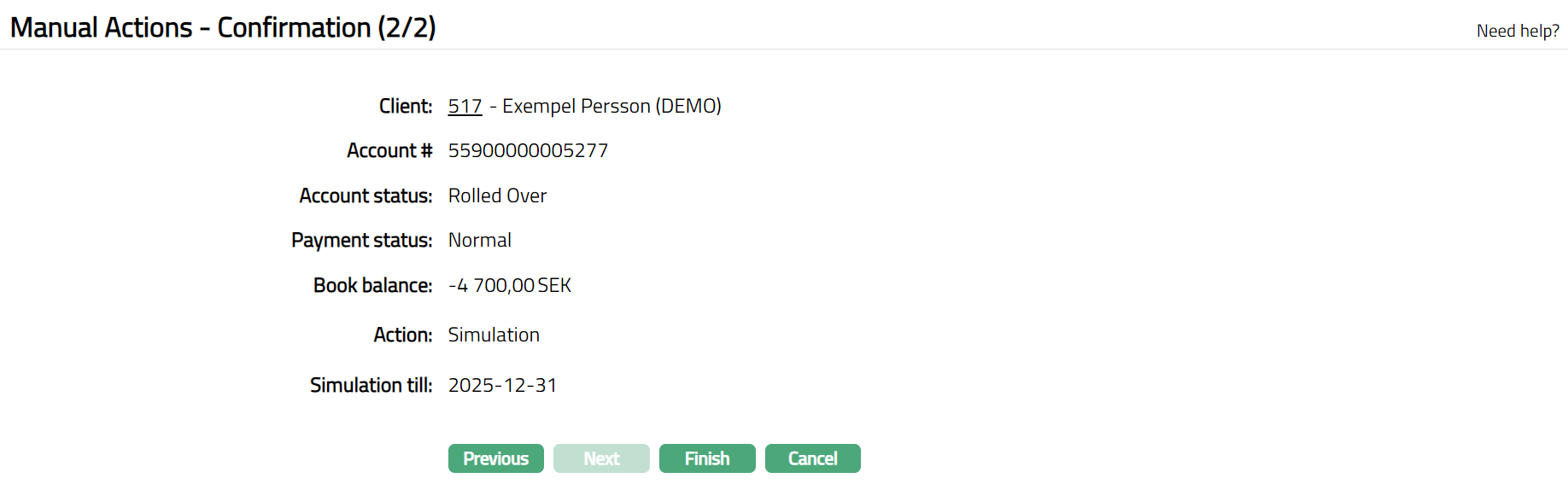
Task: Cancel the manual action
Action: click(x=812, y=458)
